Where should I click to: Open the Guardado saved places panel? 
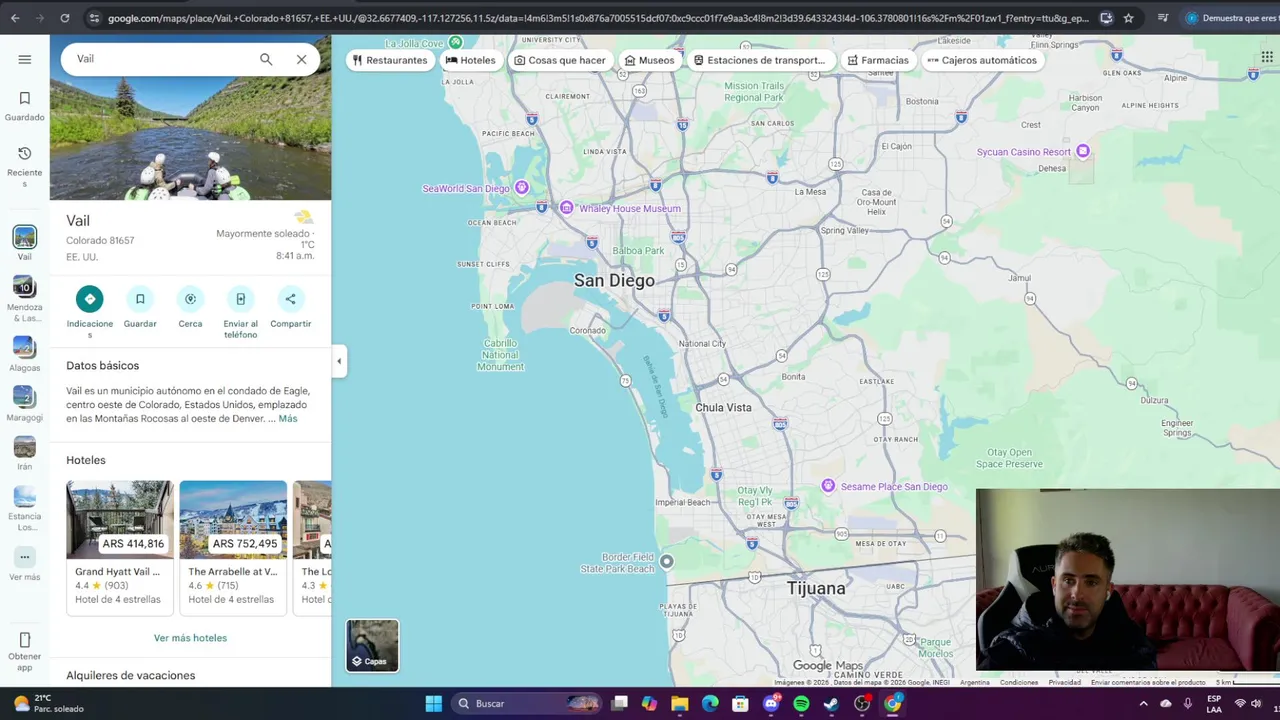tap(24, 106)
